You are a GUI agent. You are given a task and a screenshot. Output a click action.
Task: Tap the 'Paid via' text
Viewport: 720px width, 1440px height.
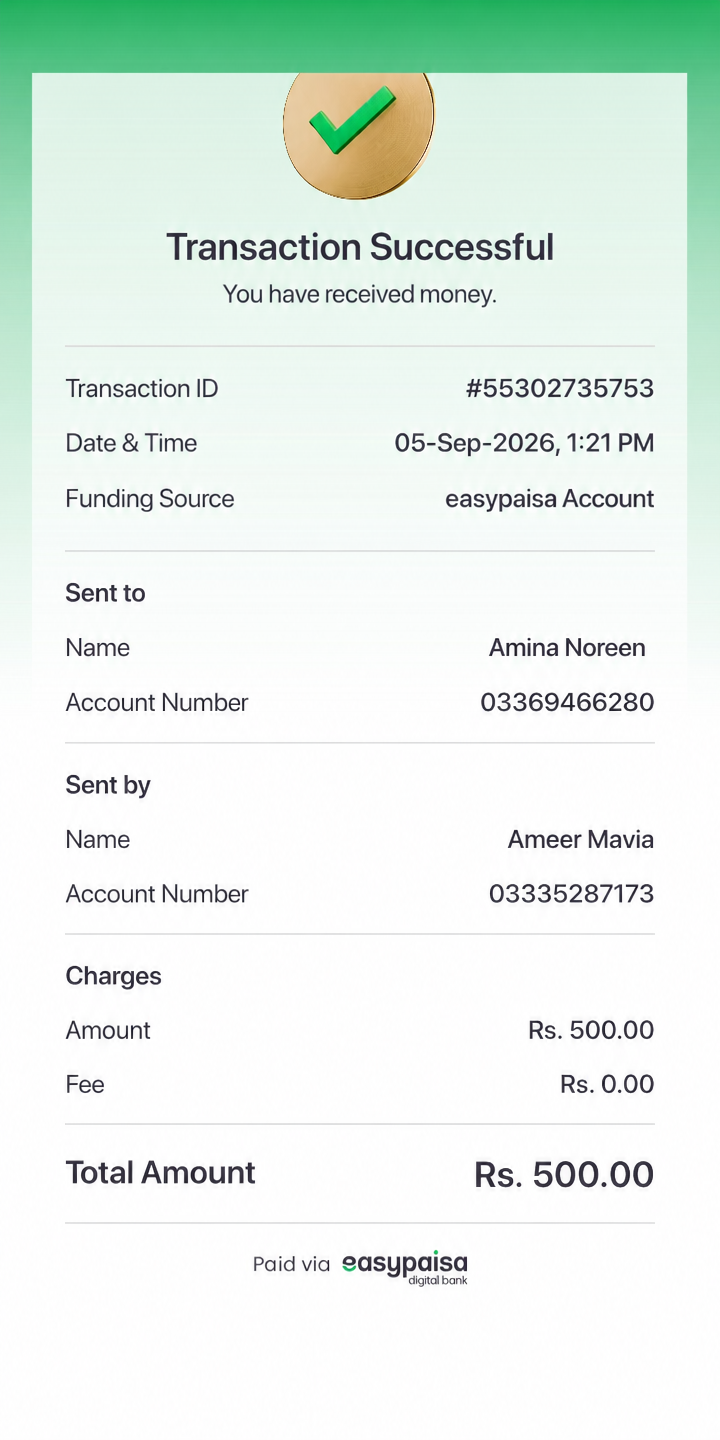click(x=291, y=1265)
